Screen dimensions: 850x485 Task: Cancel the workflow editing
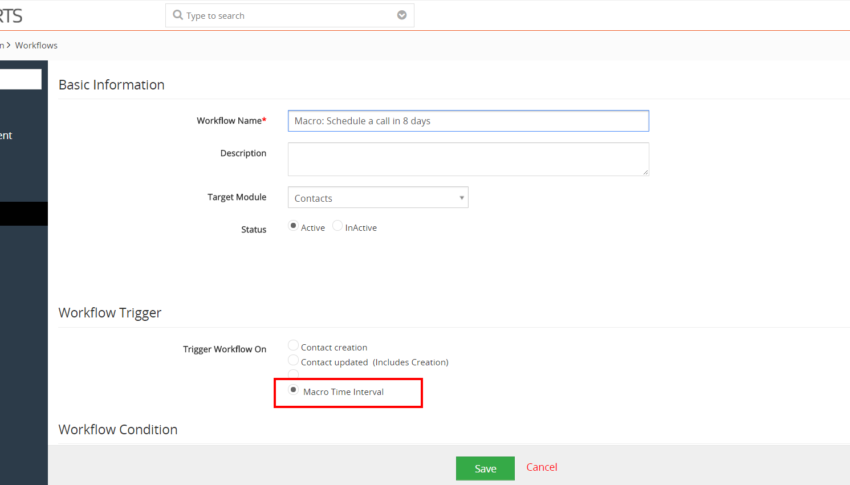[x=542, y=467]
